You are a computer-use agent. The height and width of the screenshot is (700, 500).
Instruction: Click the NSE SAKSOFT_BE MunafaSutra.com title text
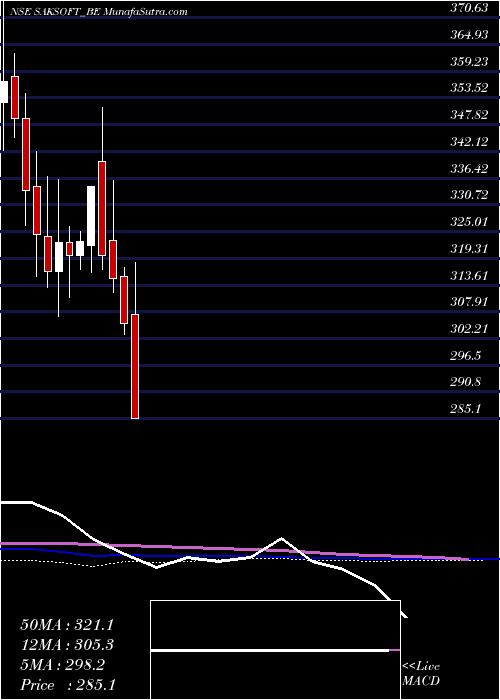pyautogui.click(x=98, y=12)
